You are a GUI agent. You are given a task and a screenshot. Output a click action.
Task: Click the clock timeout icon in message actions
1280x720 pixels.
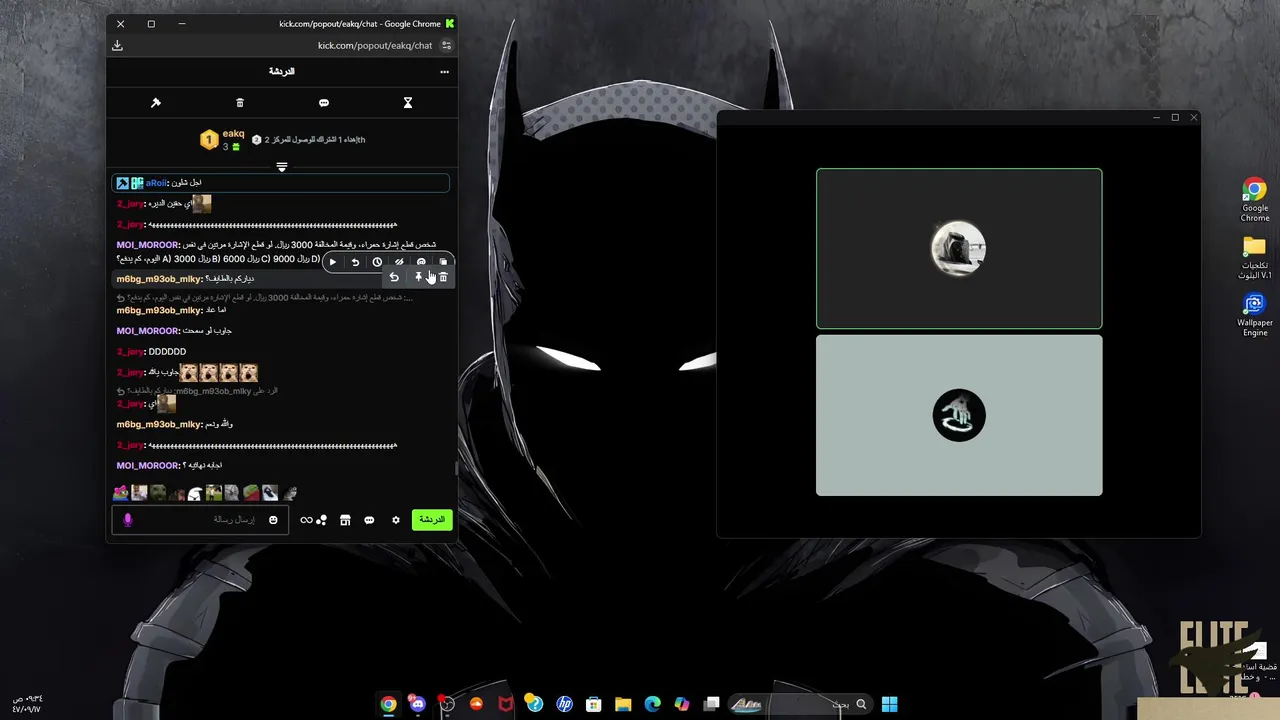click(x=377, y=262)
